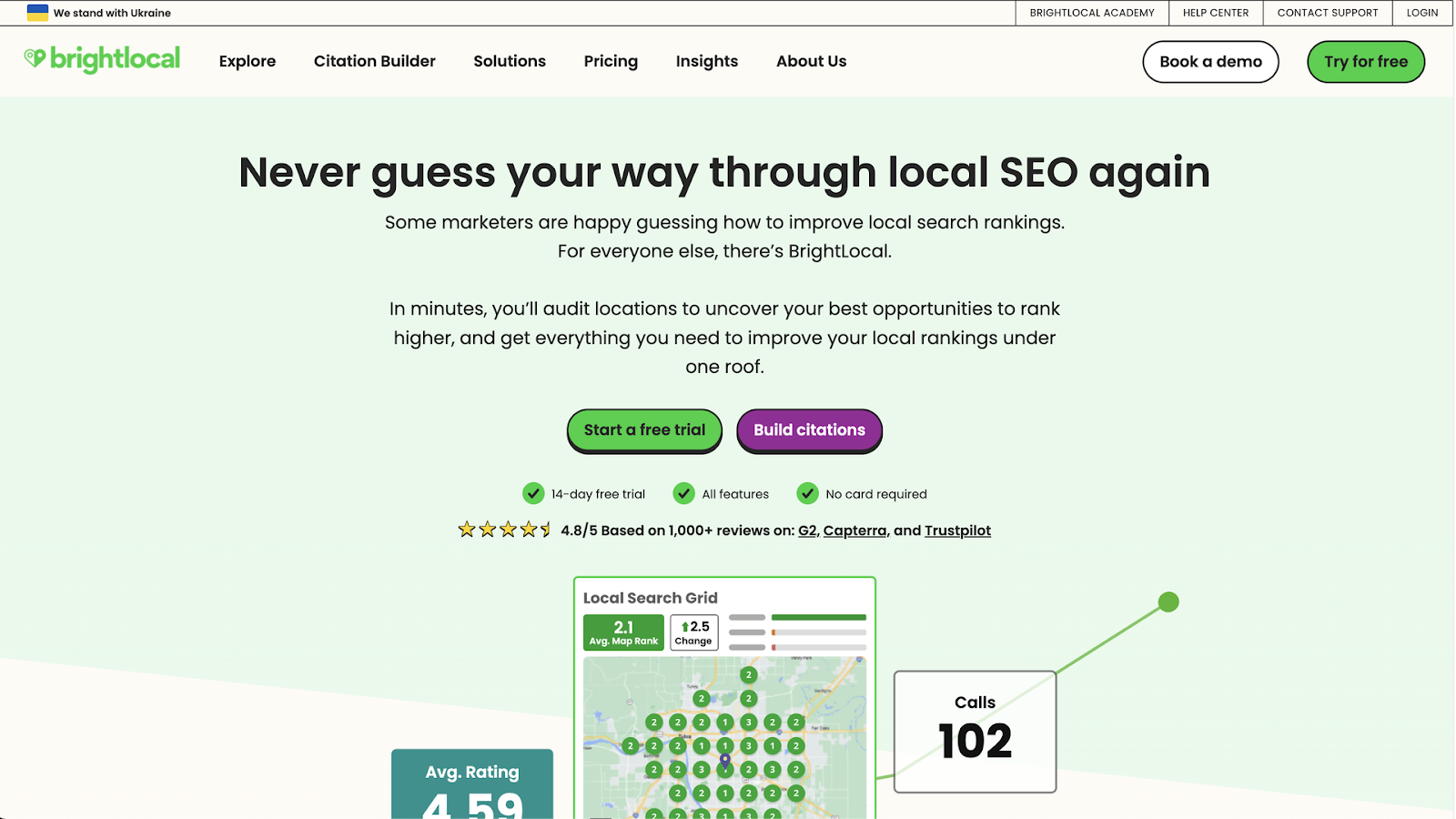Click the Local Search Grid map thumbnail
Screen dimensions: 1456x819
click(724, 738)
